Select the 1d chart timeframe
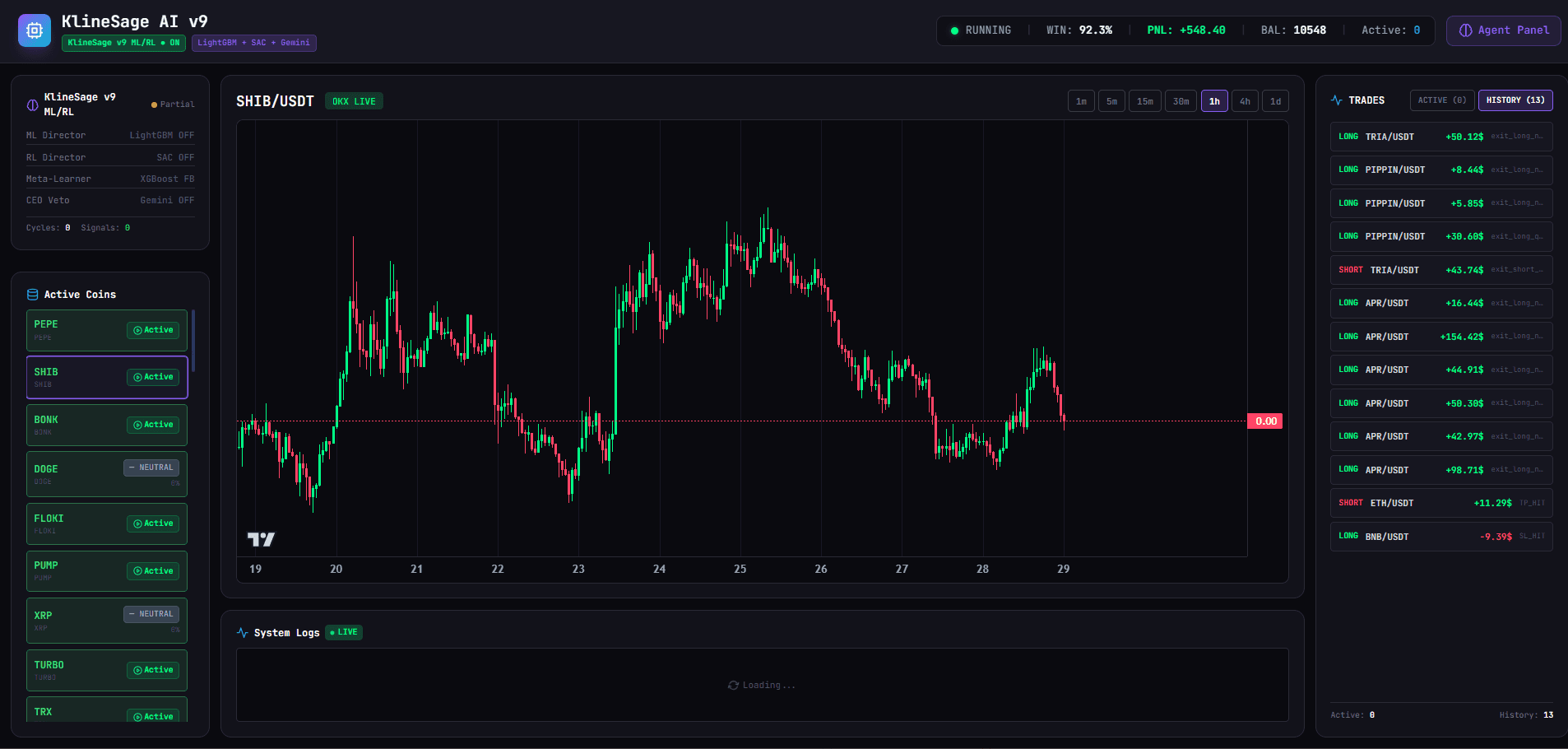 (1274, 100)
